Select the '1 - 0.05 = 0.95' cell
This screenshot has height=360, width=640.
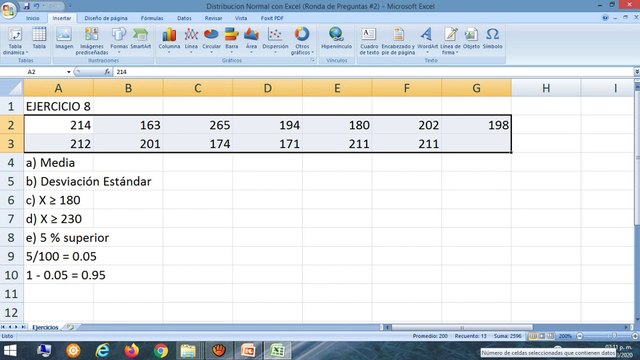point(58,275)
